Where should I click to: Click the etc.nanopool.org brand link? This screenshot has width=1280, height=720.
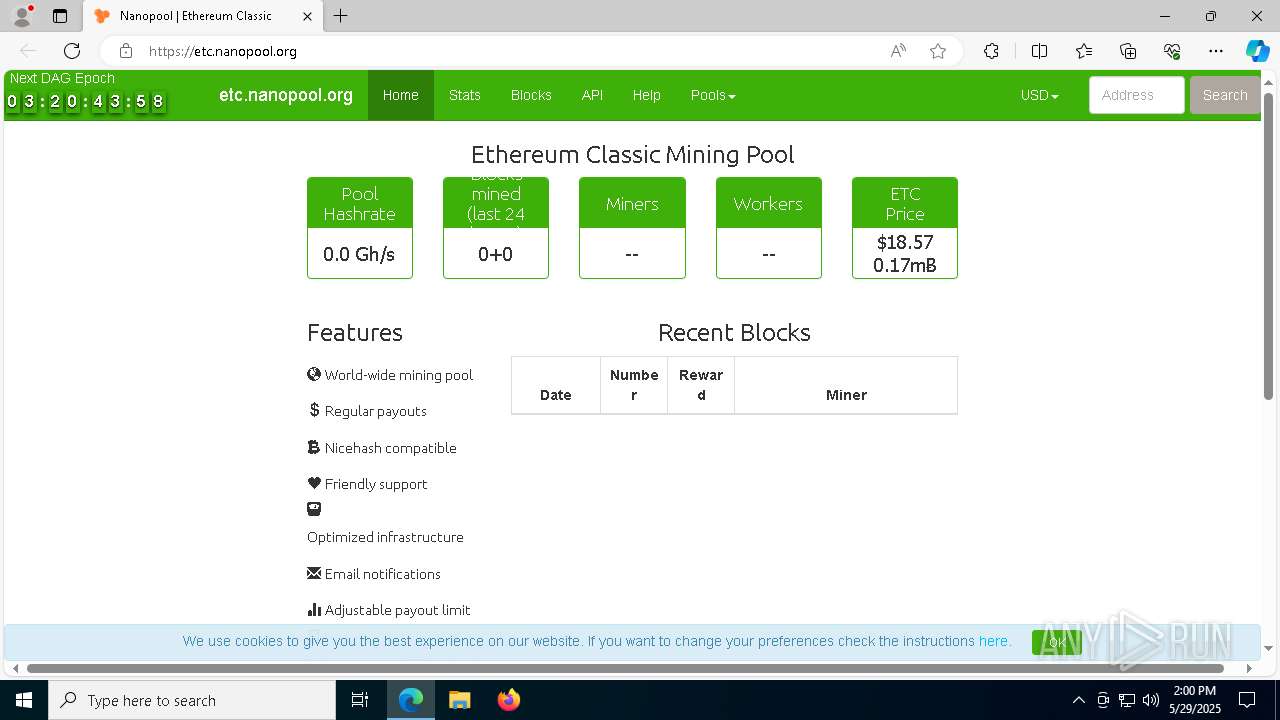(286, 95)
